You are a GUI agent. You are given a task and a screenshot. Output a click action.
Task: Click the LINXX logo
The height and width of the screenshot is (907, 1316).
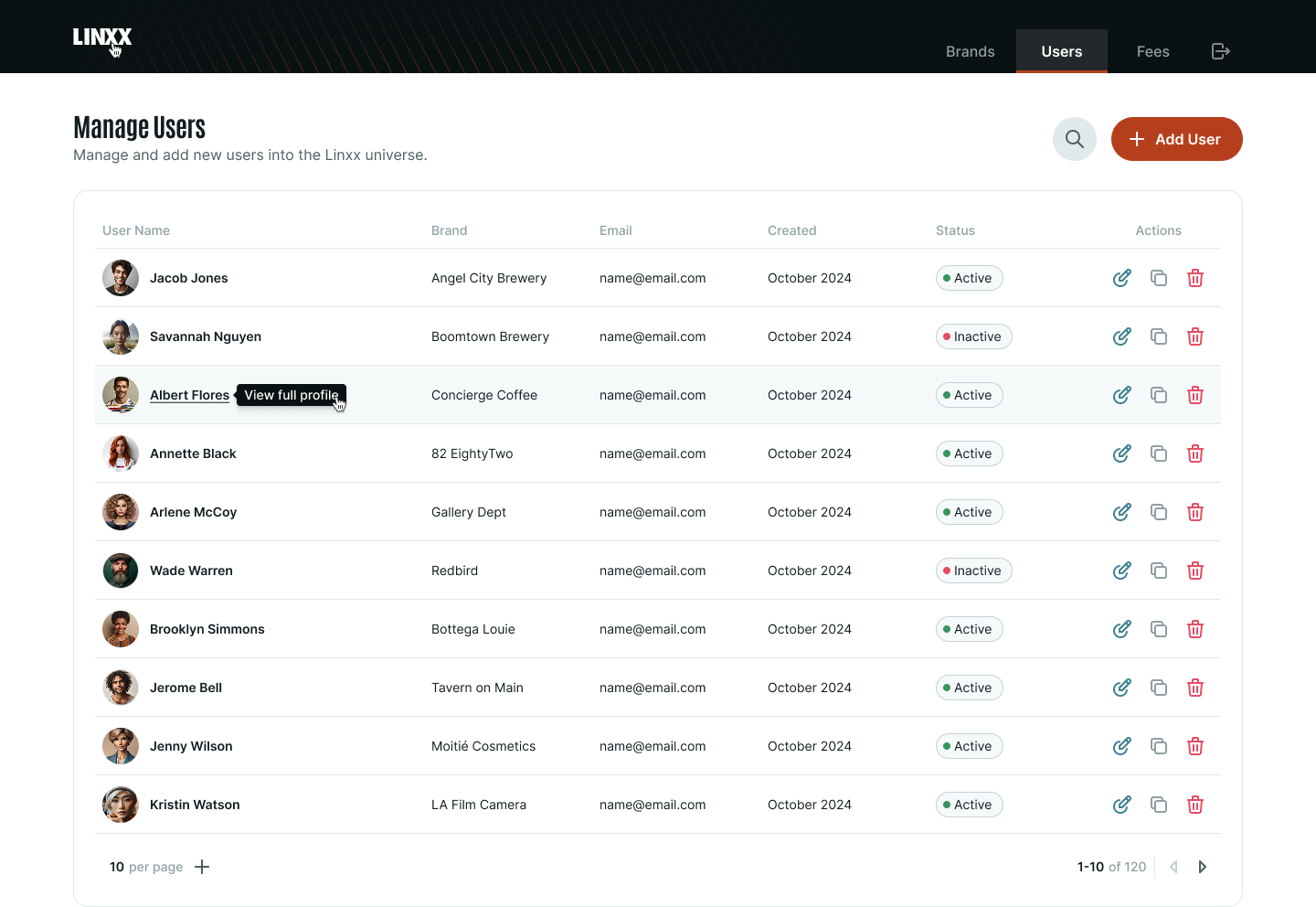click(x=101, y=37)
